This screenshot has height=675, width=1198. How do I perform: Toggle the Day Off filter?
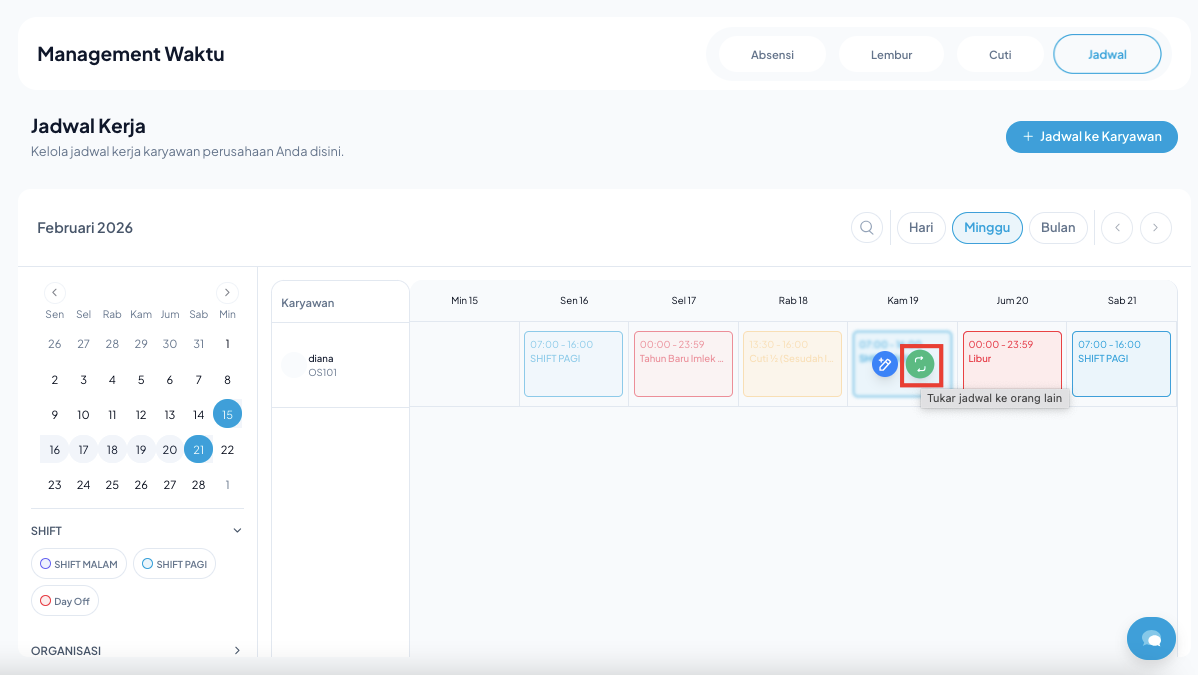(x=65, y=601)
